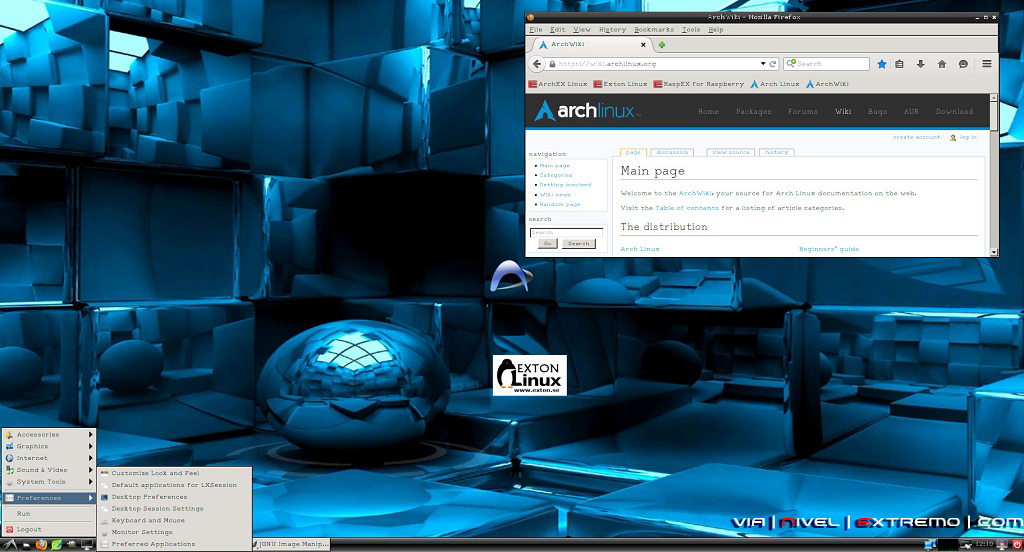Show bookmarks list icon in Firefox toolbar
Image resolution: width=1024 pixels, height=552 pixels.
point(899,64)
